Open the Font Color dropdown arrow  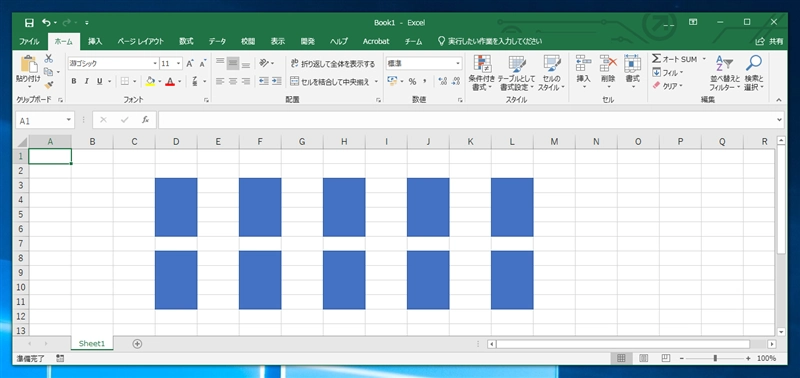click(x=179, y=81)
